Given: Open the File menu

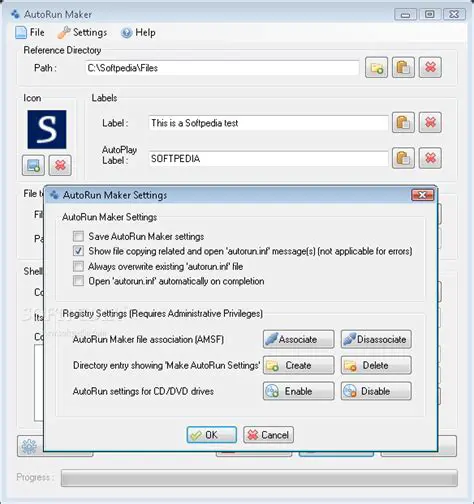Looking at the screenshot, I should 30,32.
